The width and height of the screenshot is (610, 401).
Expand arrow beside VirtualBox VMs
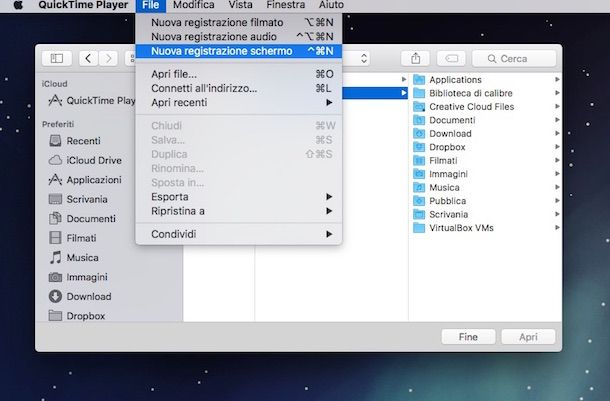[557, 228]
